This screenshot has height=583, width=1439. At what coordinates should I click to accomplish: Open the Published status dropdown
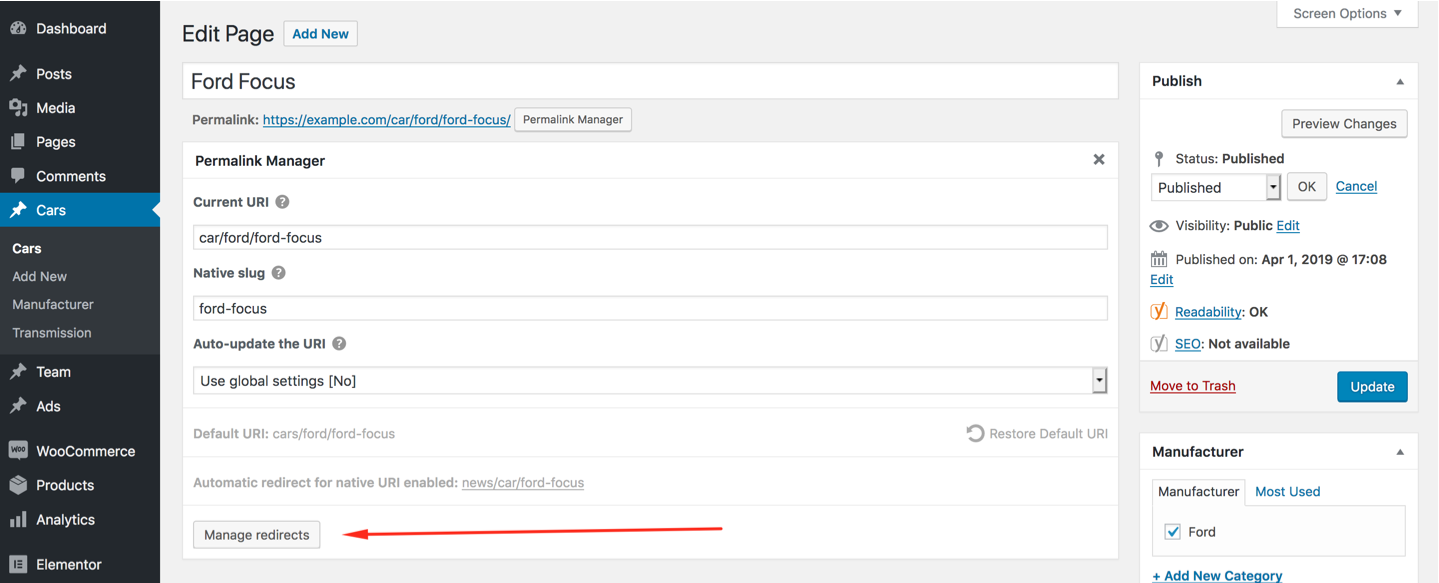pyautogui.click(x=1216, y=187)
